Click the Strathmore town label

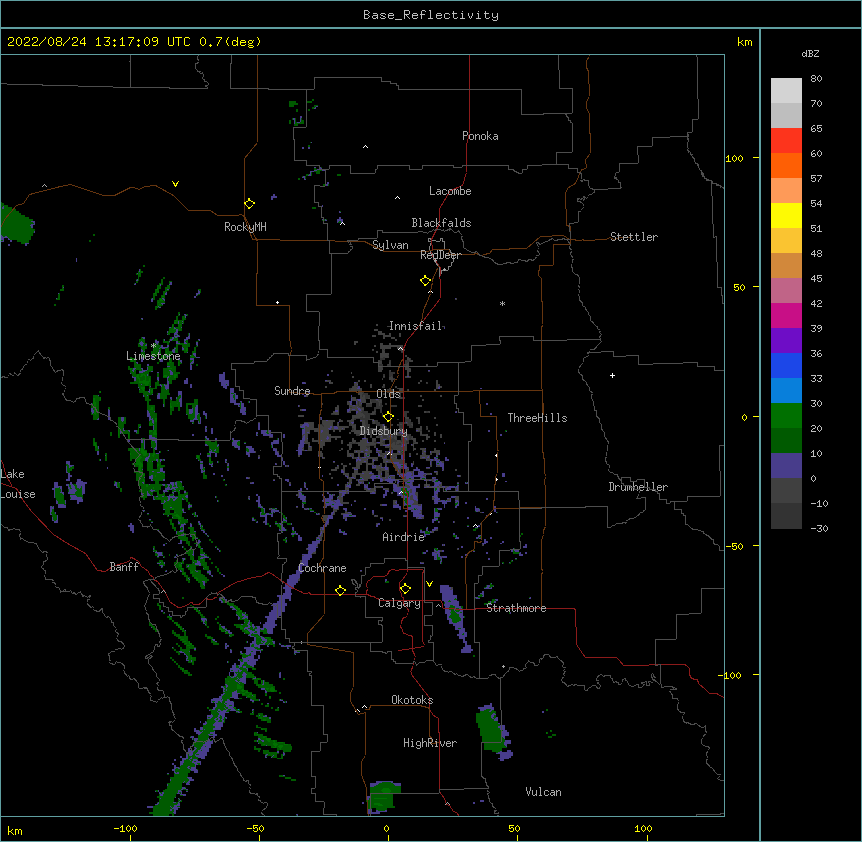516,608
